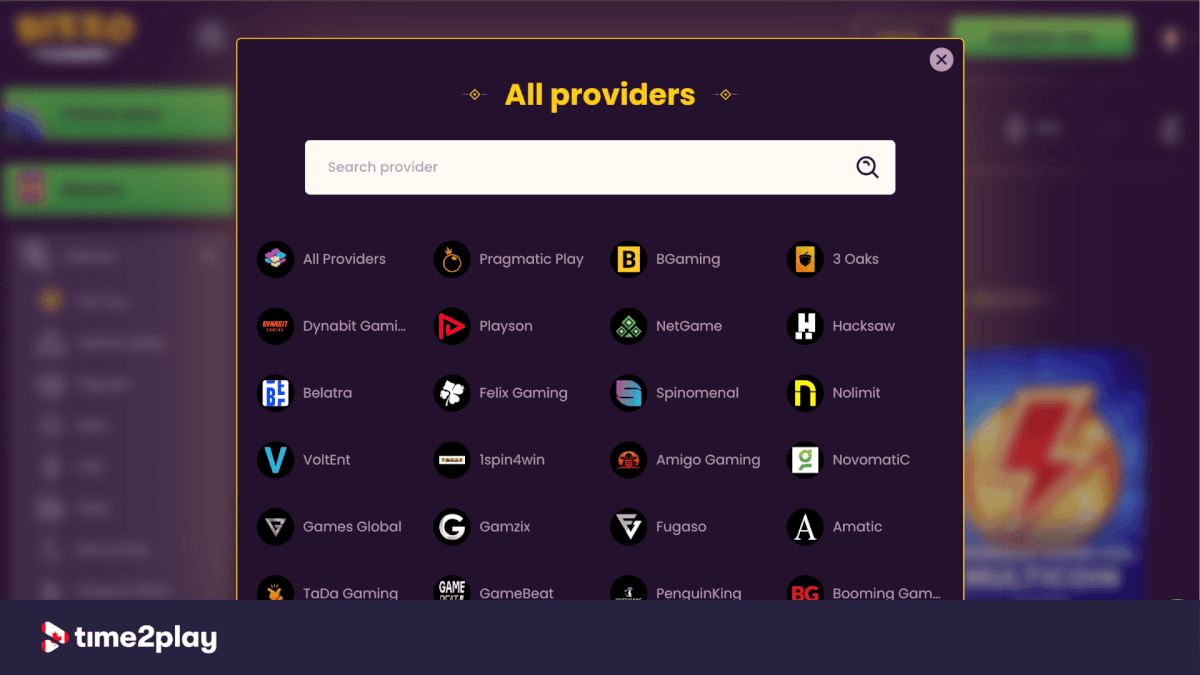This screenshot has height=675, width=1200.
Task: Select the Fugaso logo icon
Action: [x=628, y=527]
